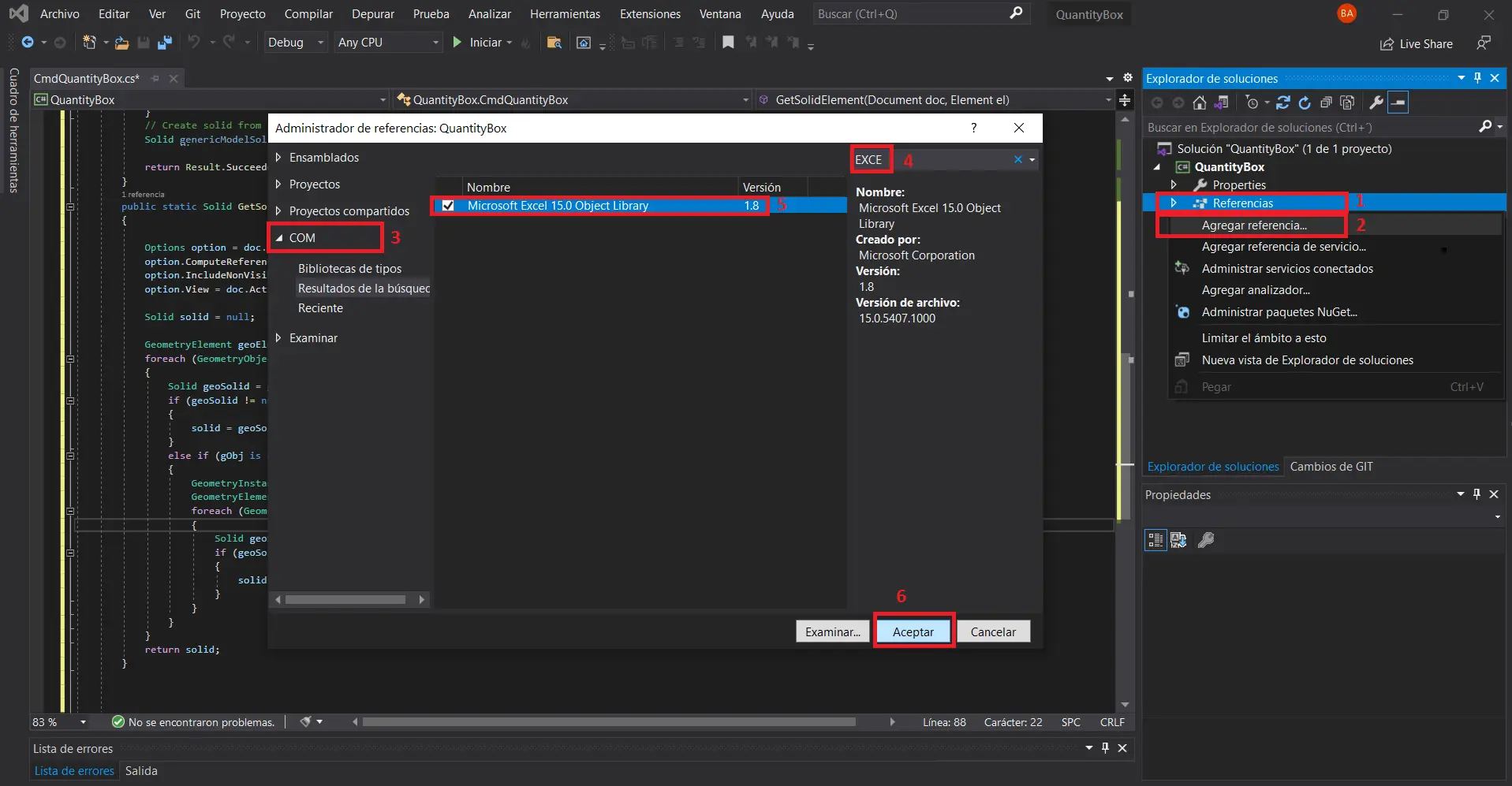Expand the Proyectos category in dialog
The height and width of the screenshot is (786, 1512).
coord(278,184)
